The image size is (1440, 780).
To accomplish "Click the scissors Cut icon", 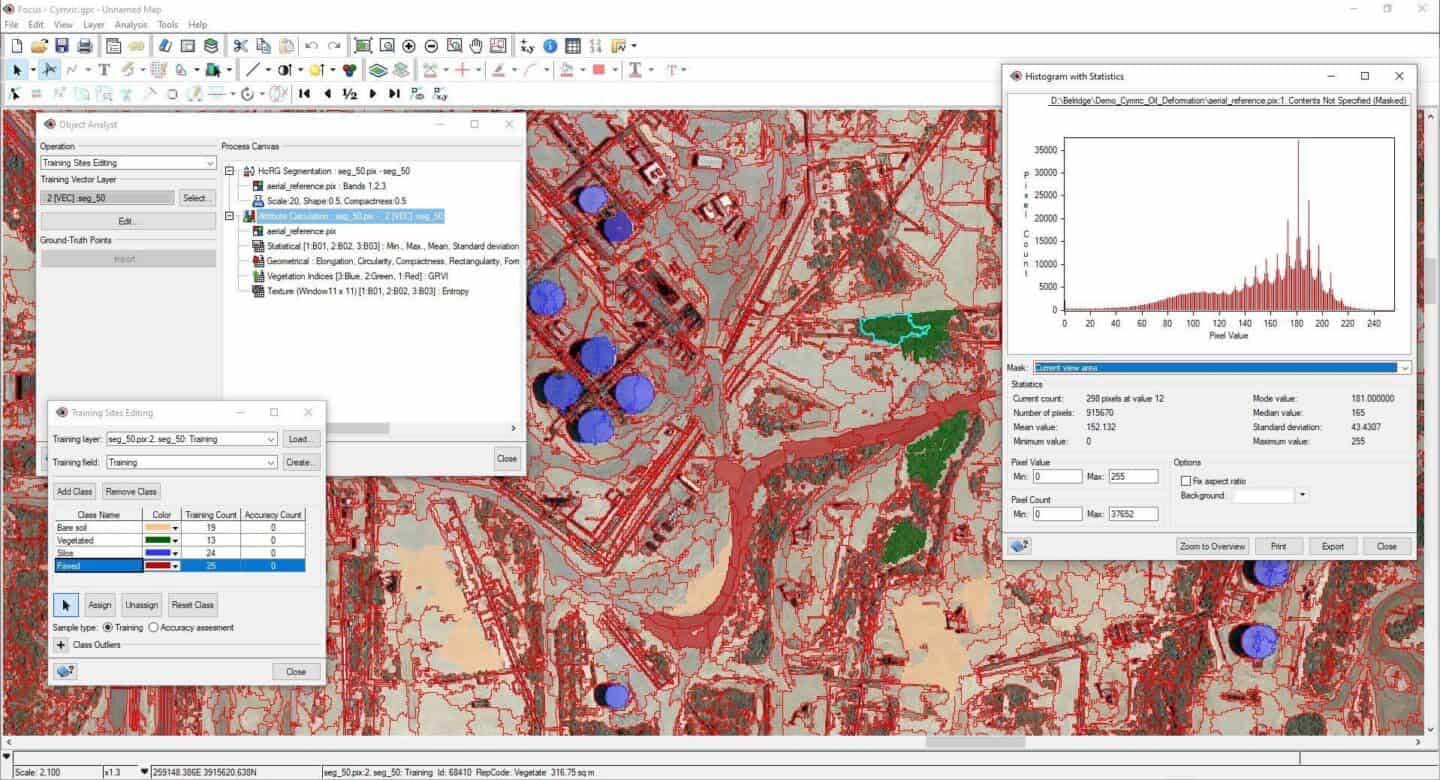I will pos(240,46).
